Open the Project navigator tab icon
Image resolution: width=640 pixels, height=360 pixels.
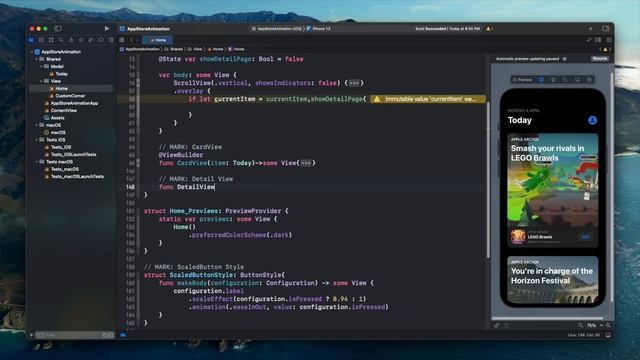tap(31, 40)
